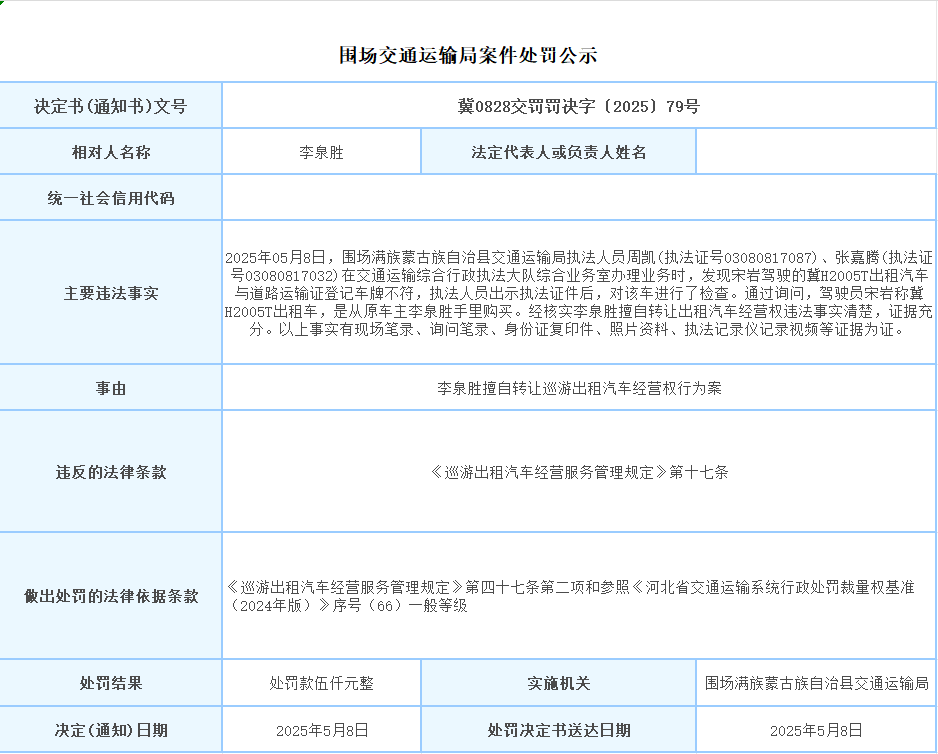Click the 统一社会信用代码 label
Image resolution: width=938 pixels, height=754 pixels.
point(111,198)
